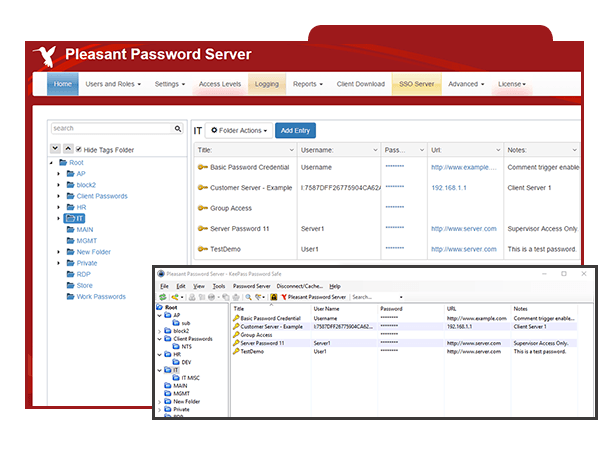Collapse the web Root node arrow
This screenshot has width=603, height=457.
click(x=51, y=163)
